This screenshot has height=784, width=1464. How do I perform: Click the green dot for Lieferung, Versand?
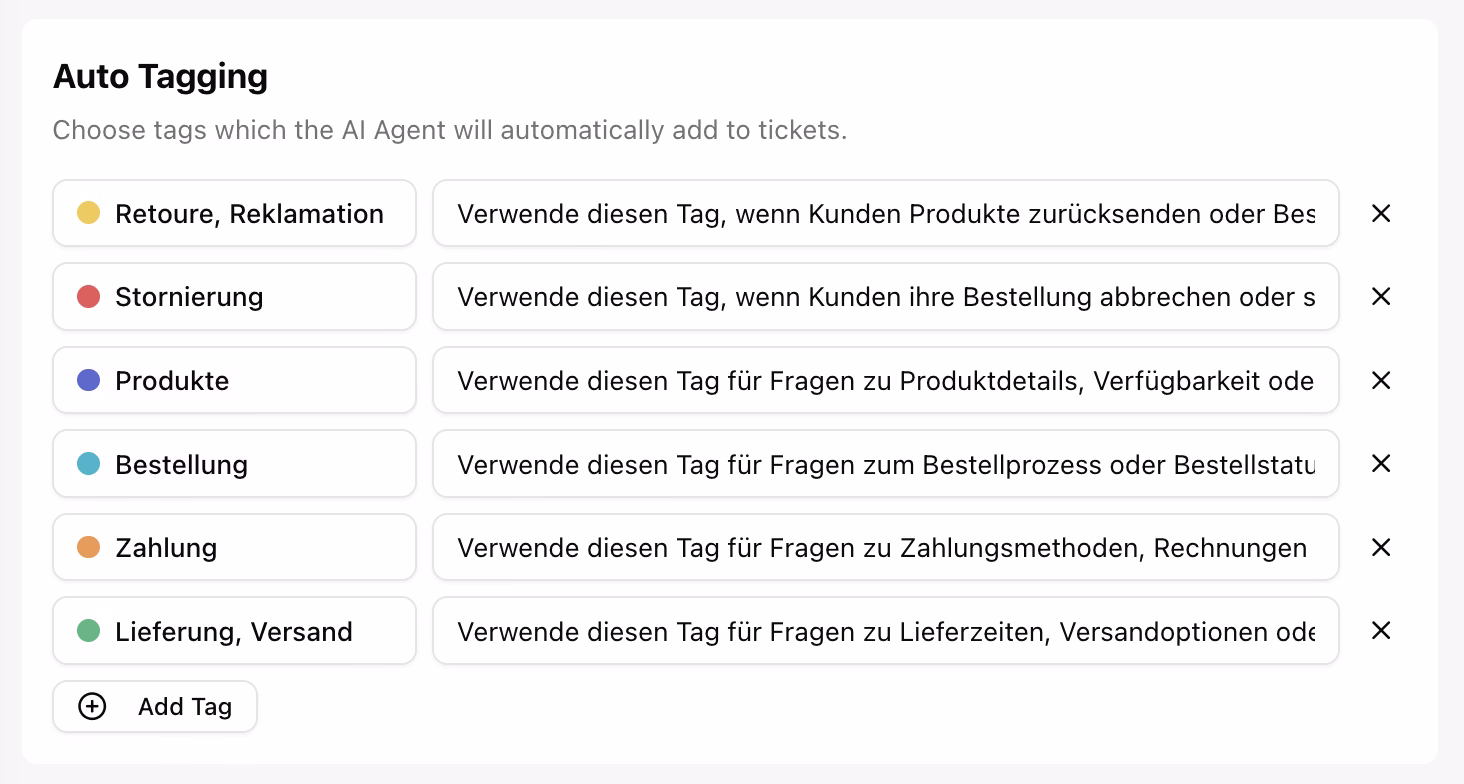tap(88, 631)
